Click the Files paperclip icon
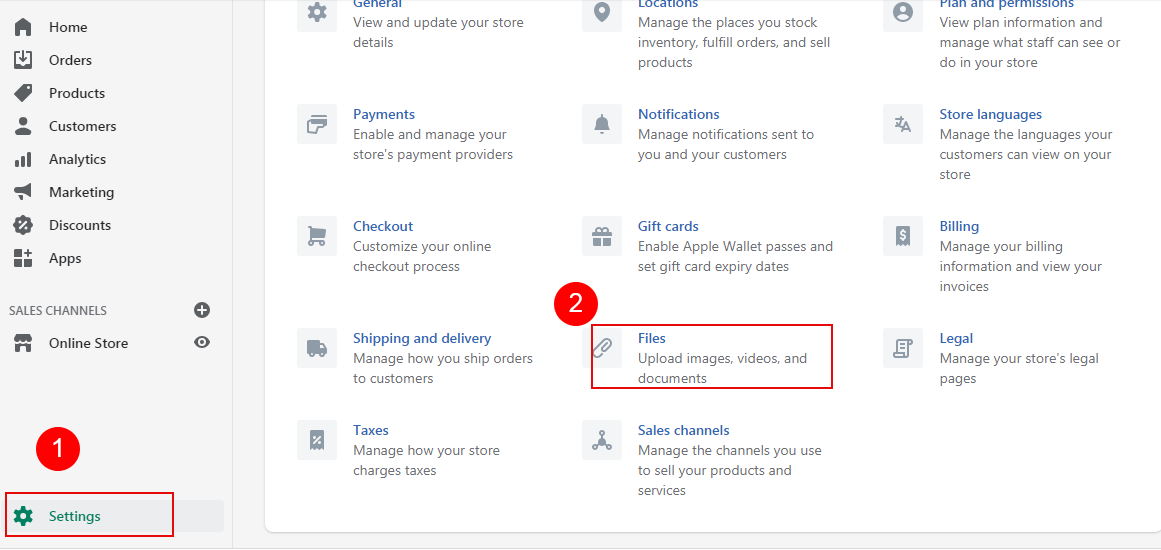The width and height of the screenshot is (1161, 550). 602,349
